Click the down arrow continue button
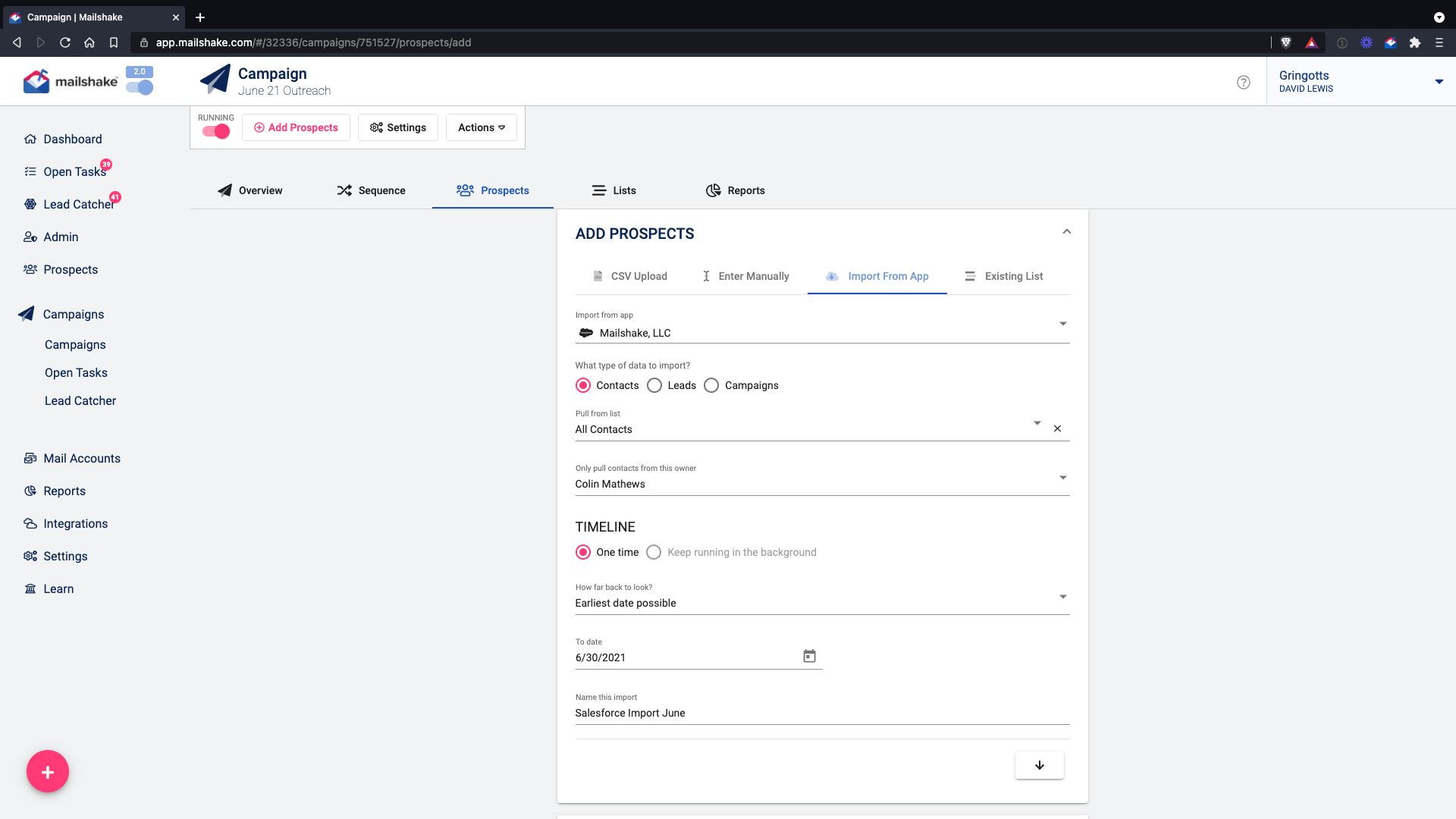Screen dimensions: 1456x819 click(x=1039, y=765)
